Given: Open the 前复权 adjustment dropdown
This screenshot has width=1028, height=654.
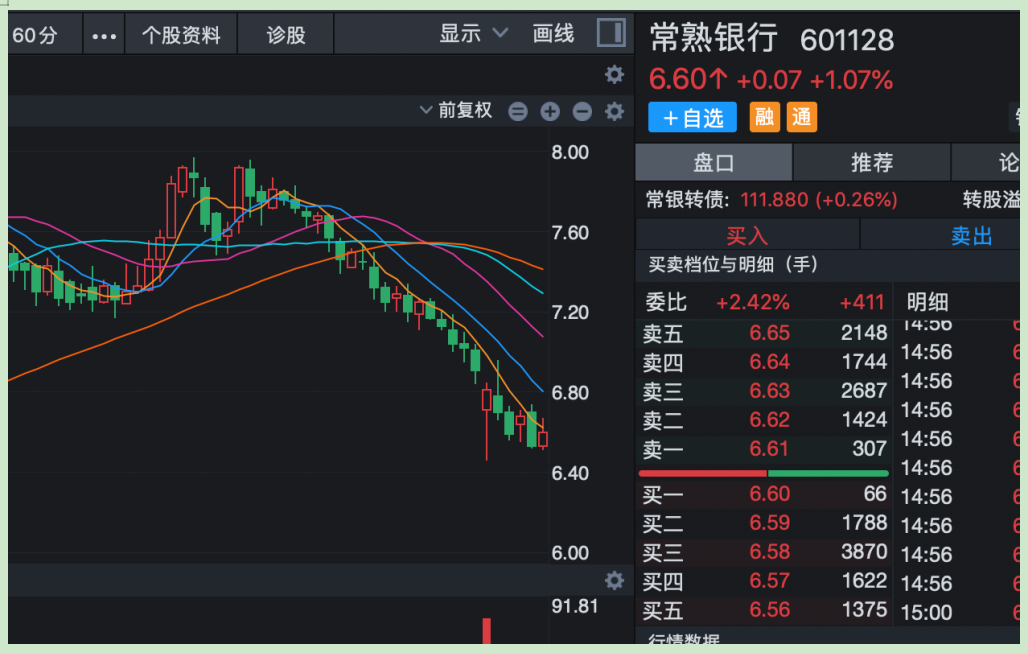Looking at the screenshot, I should pos(457,111).
